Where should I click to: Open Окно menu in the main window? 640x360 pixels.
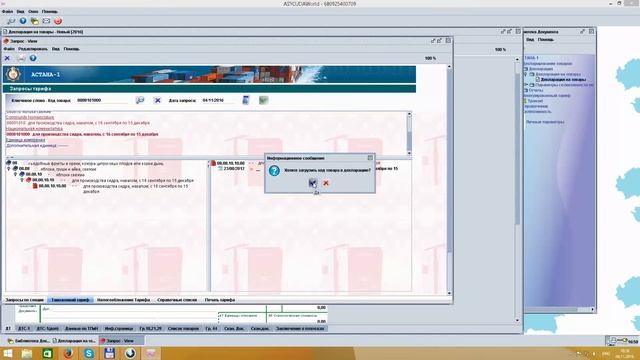33,11
